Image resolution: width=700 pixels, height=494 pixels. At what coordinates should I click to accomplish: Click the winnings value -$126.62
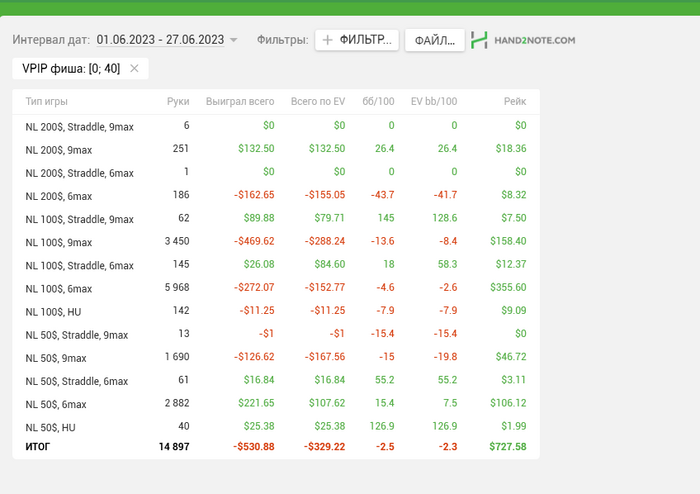tap(254, 357)
